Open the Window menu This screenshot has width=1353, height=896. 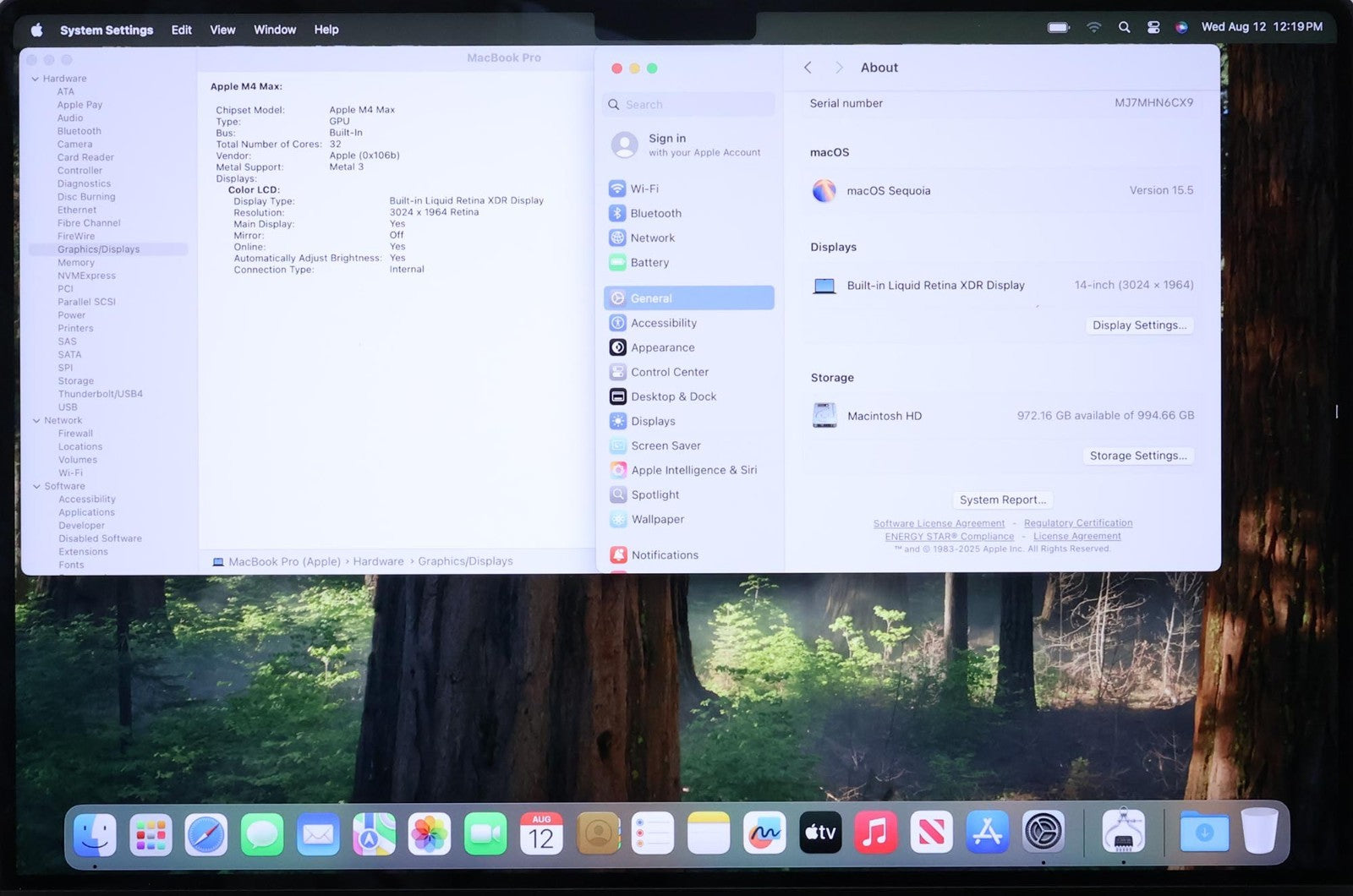pos(275,30)
